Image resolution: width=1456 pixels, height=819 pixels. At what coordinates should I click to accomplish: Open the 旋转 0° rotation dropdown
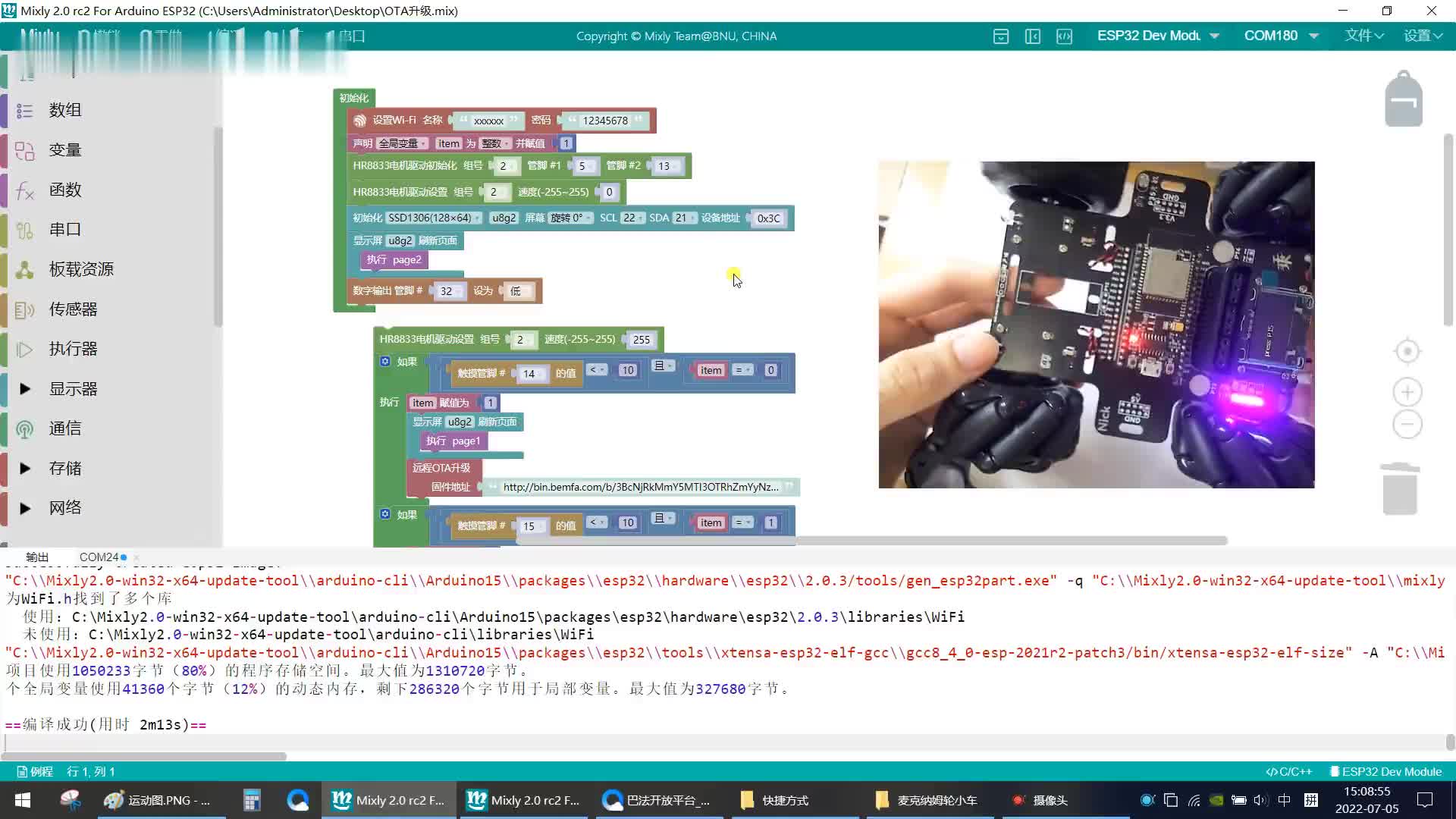pos(571,218)
